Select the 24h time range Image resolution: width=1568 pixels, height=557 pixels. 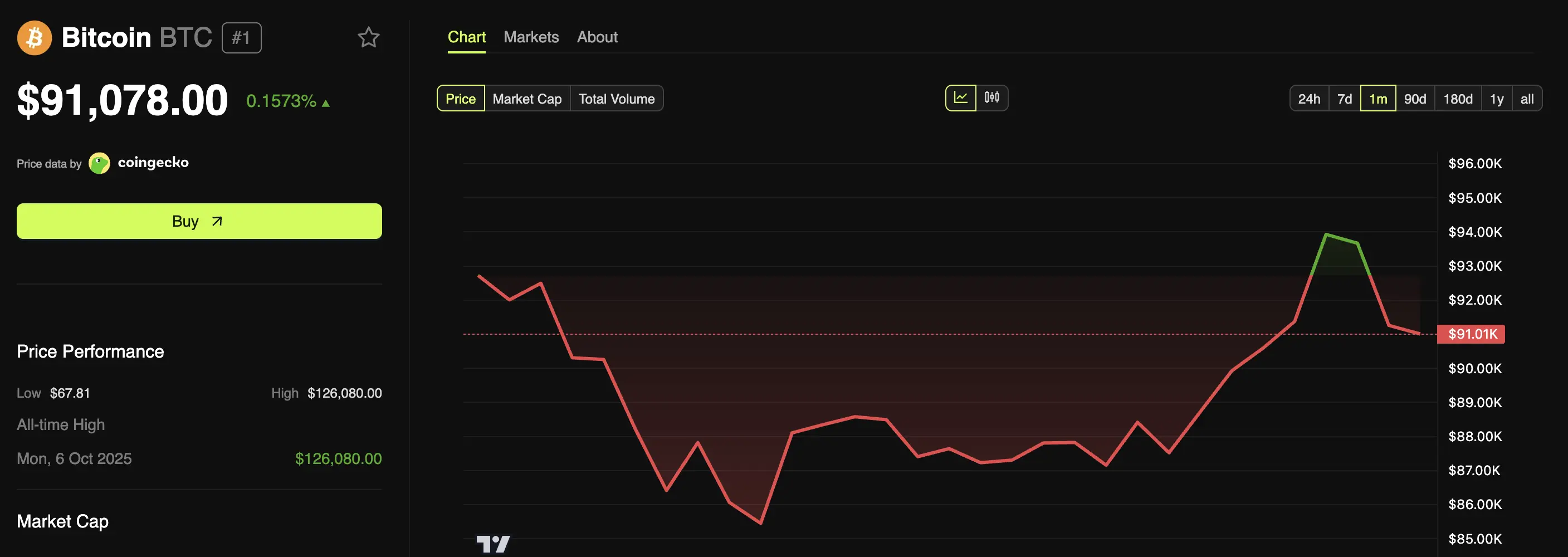tap(1308, 98)
